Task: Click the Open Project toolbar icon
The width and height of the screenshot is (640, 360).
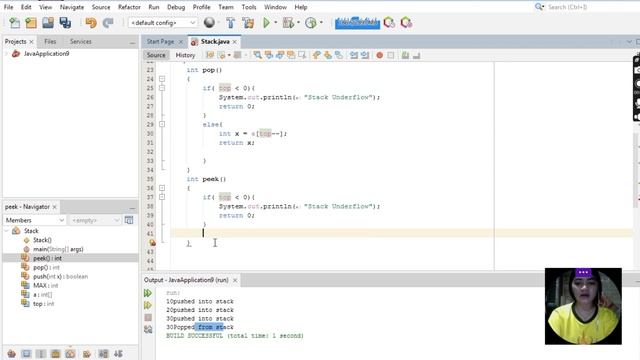Action: (48, 23)
